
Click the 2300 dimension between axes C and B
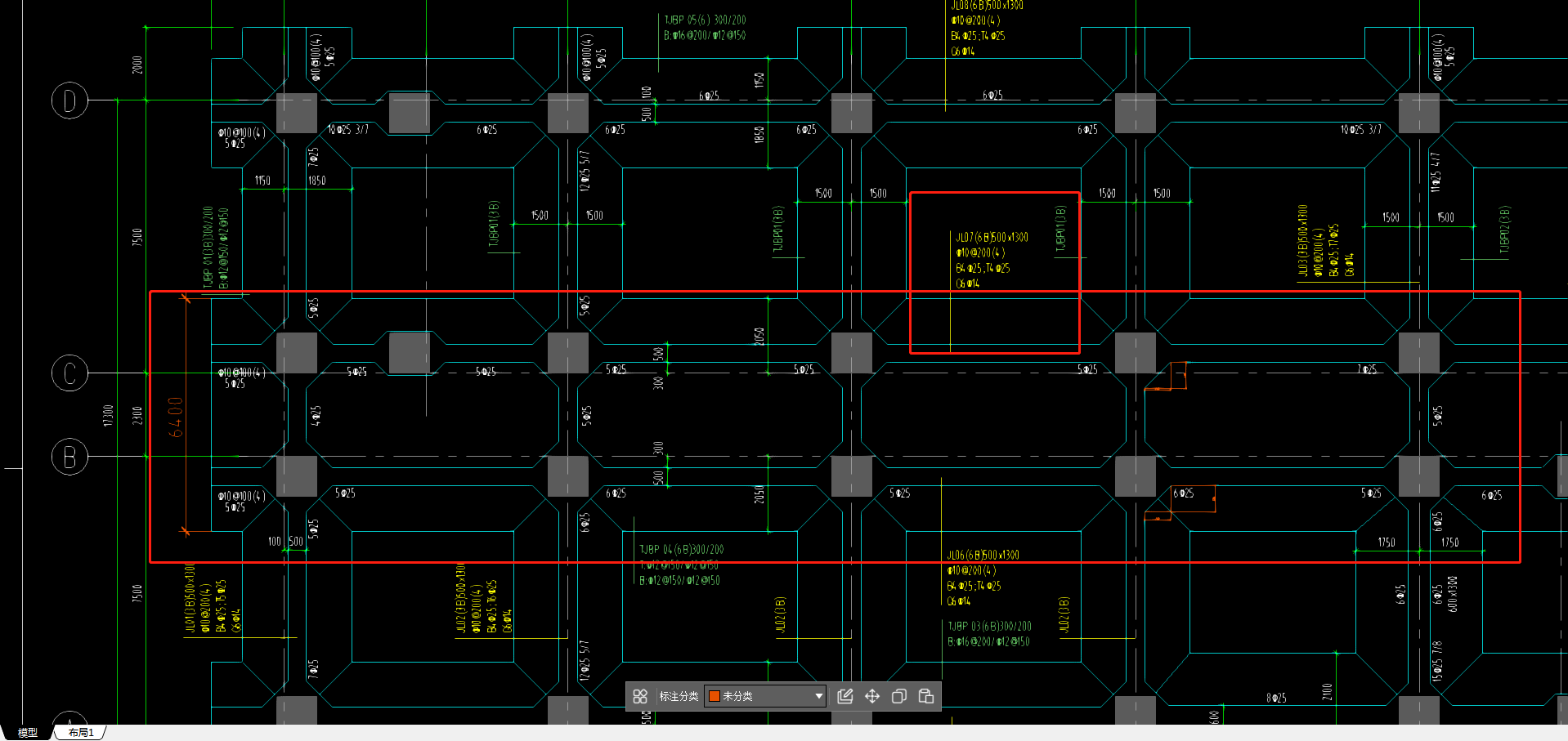pyautogui.click(x=137, y=415)
